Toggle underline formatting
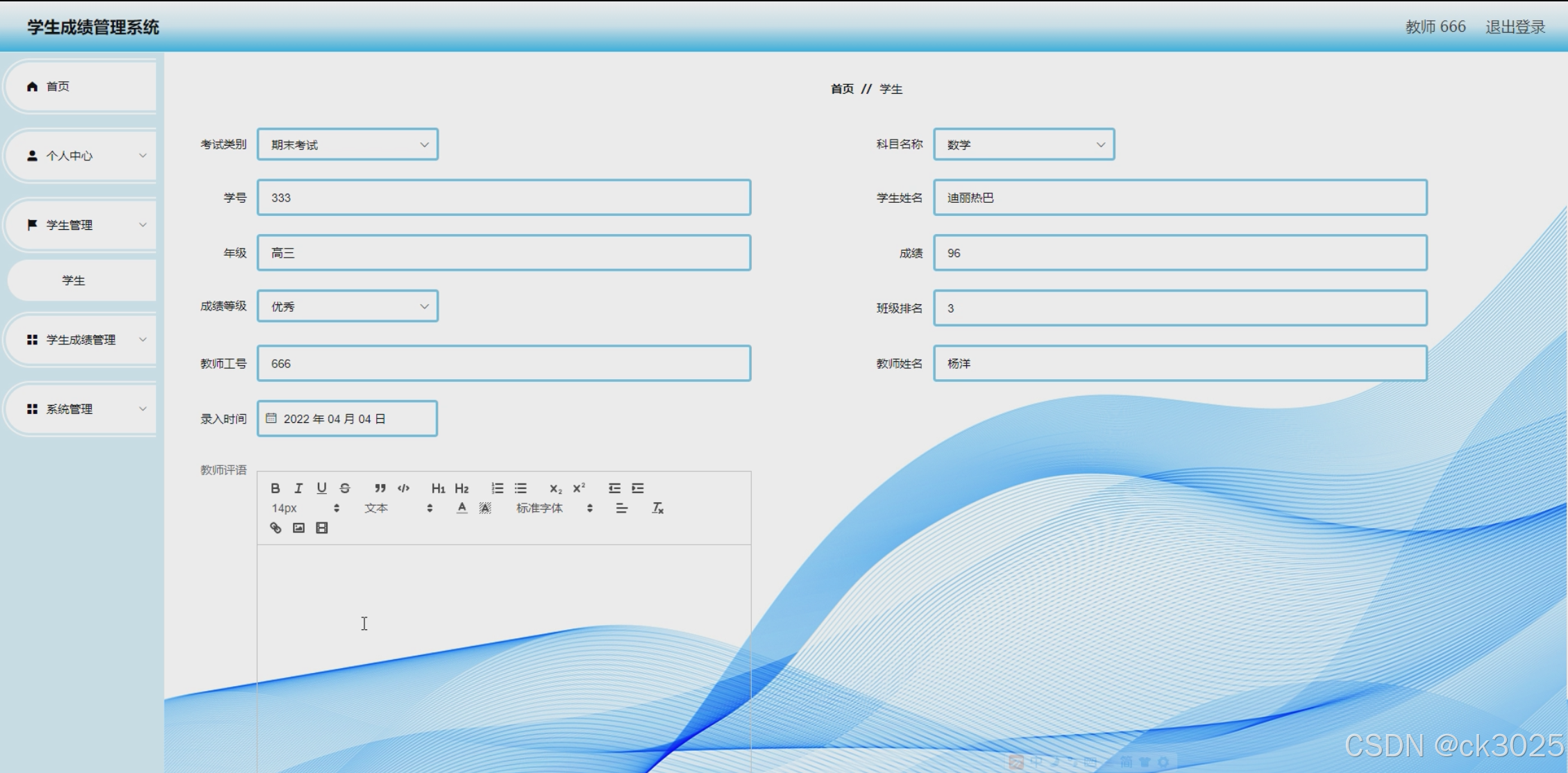The width and height of the screenshot is (1568, 773). [321, 488]
